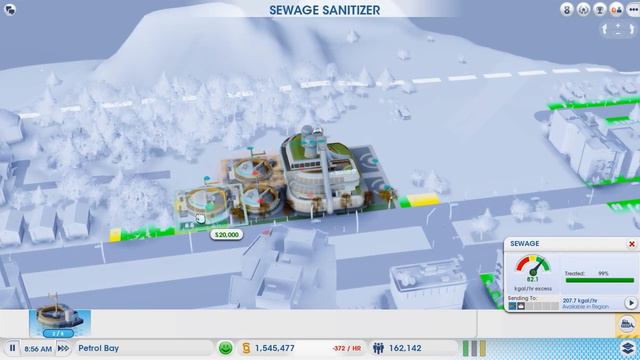Click the Treated 99% green progress bar
640x360 pixels.
[x=599, y=280]
